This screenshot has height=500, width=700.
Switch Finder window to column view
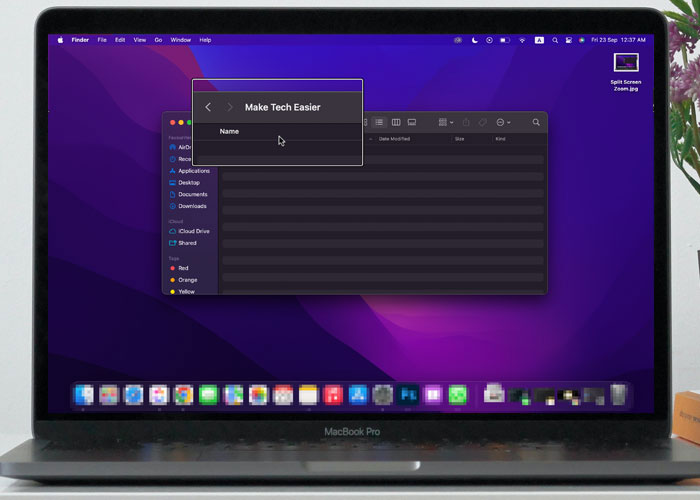pos(396,122)
